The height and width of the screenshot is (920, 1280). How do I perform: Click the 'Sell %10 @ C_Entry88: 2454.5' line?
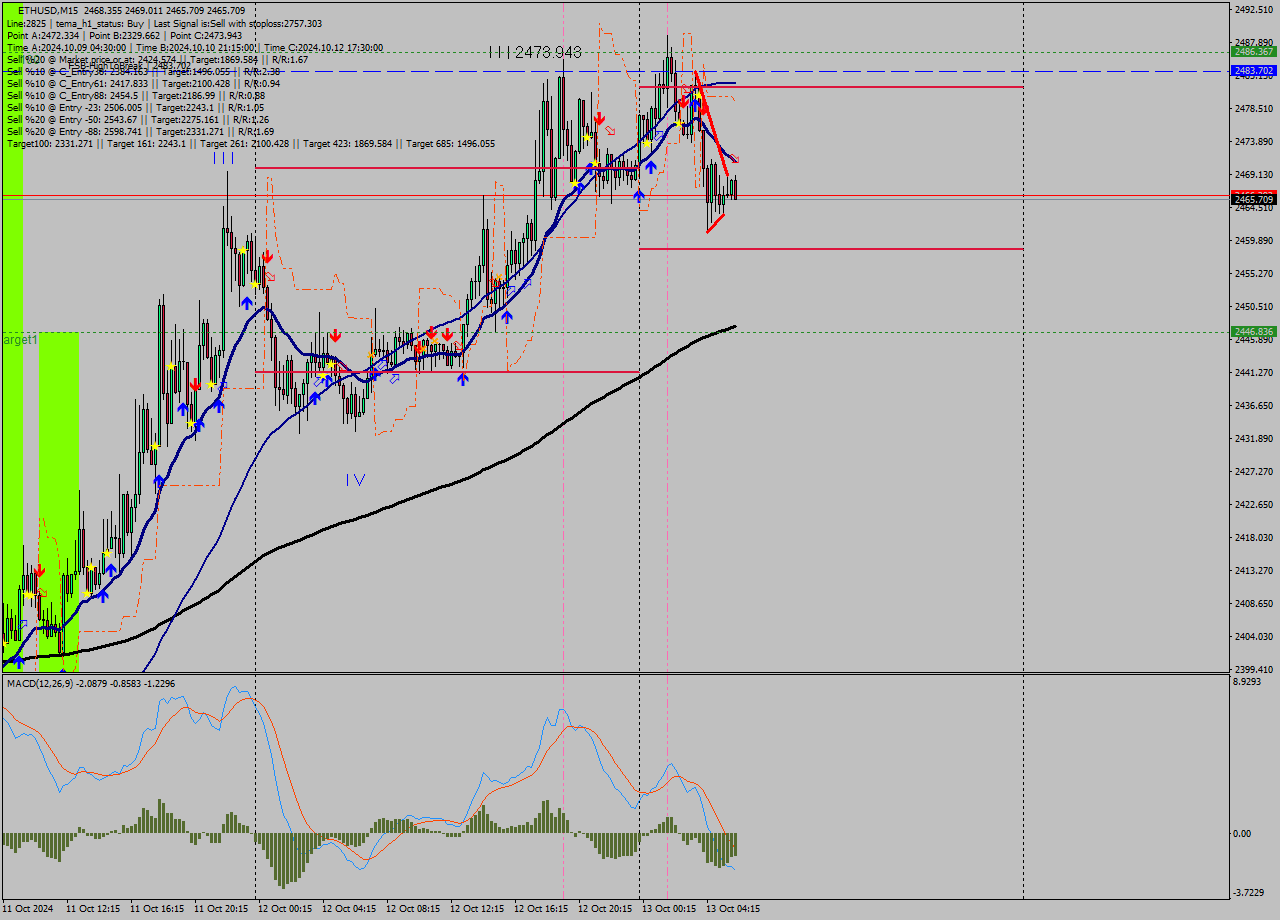pos(135,95)
